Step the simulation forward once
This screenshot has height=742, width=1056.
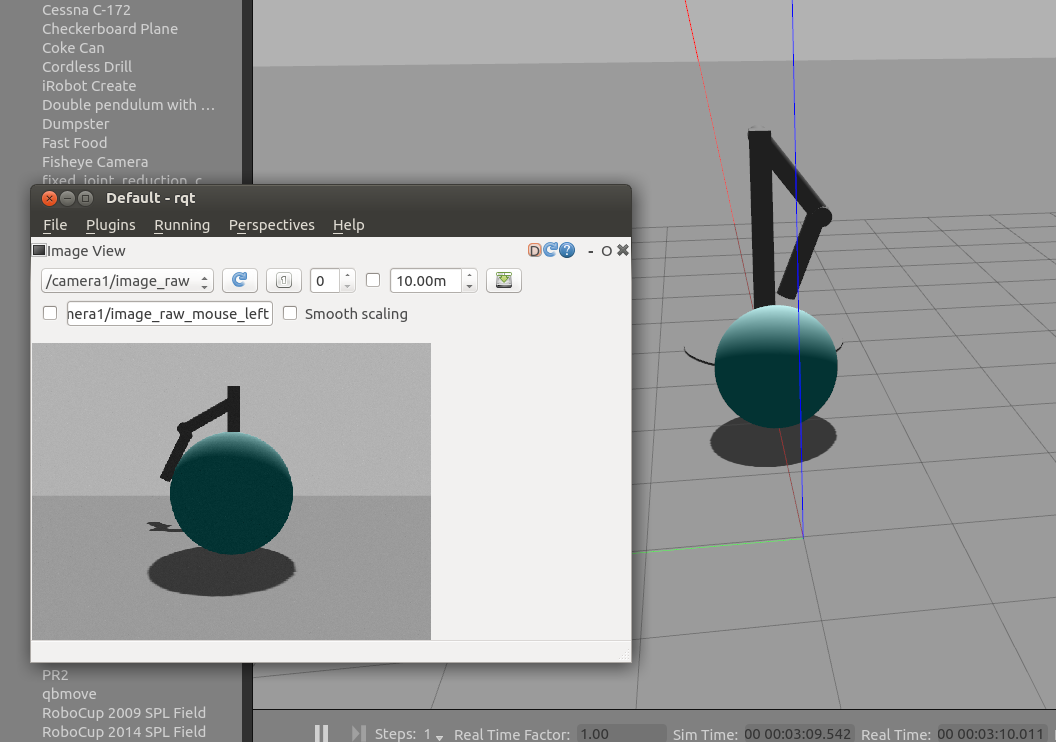click(x=357, y=733)
